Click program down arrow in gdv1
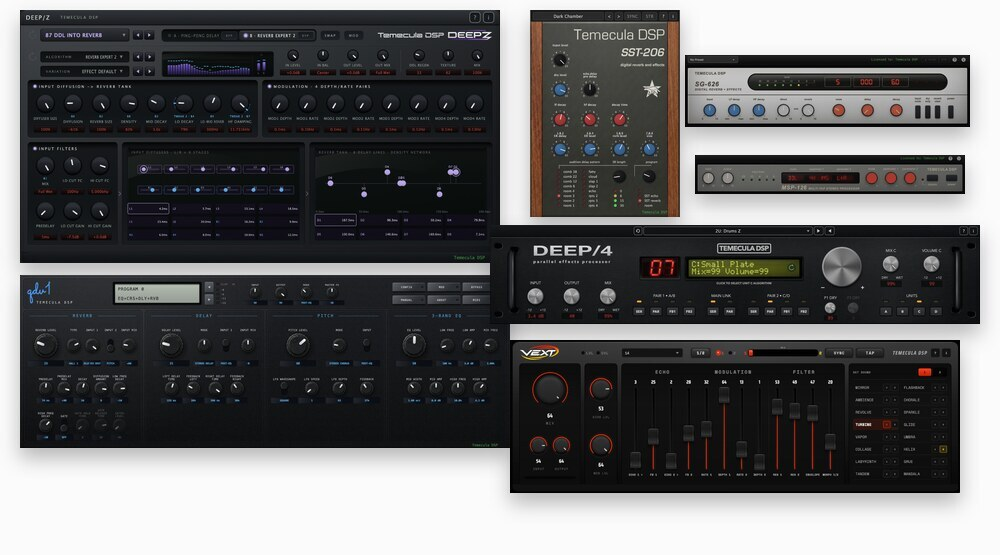This screenshot has width=1000, height=555. pos(209,299)
